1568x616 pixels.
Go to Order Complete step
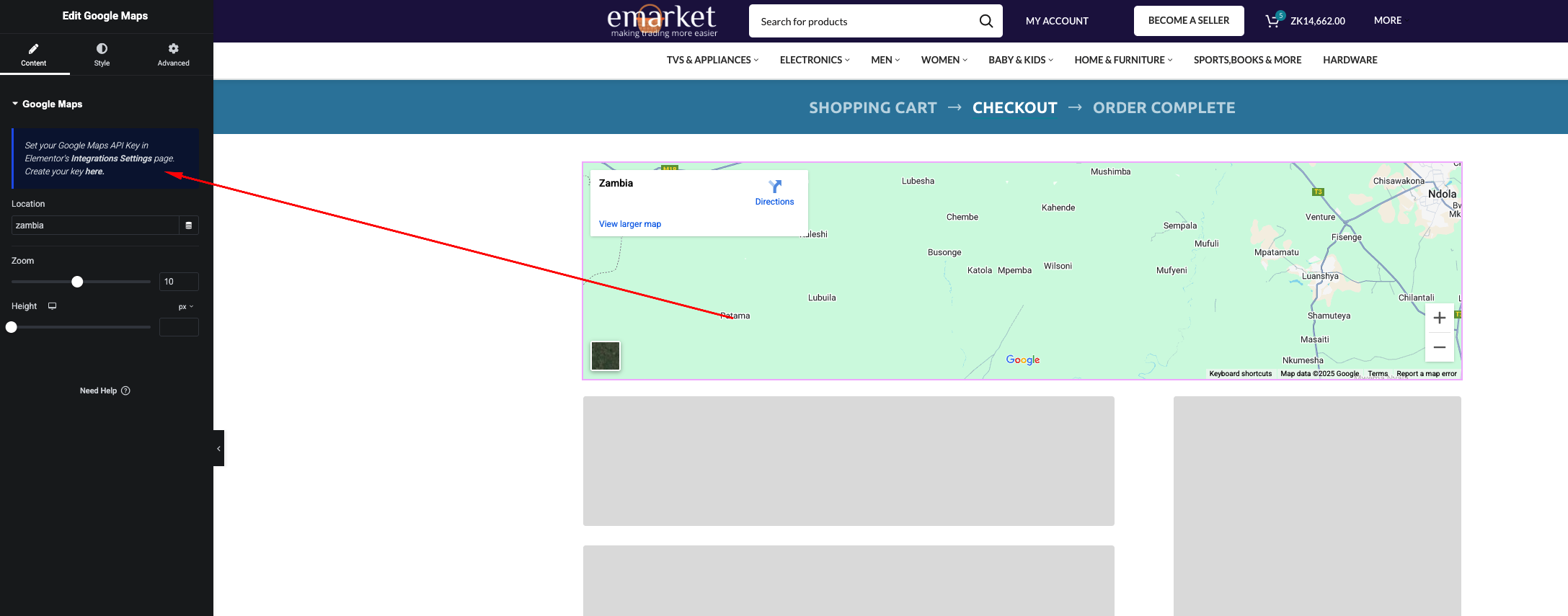pos(1164,107)
